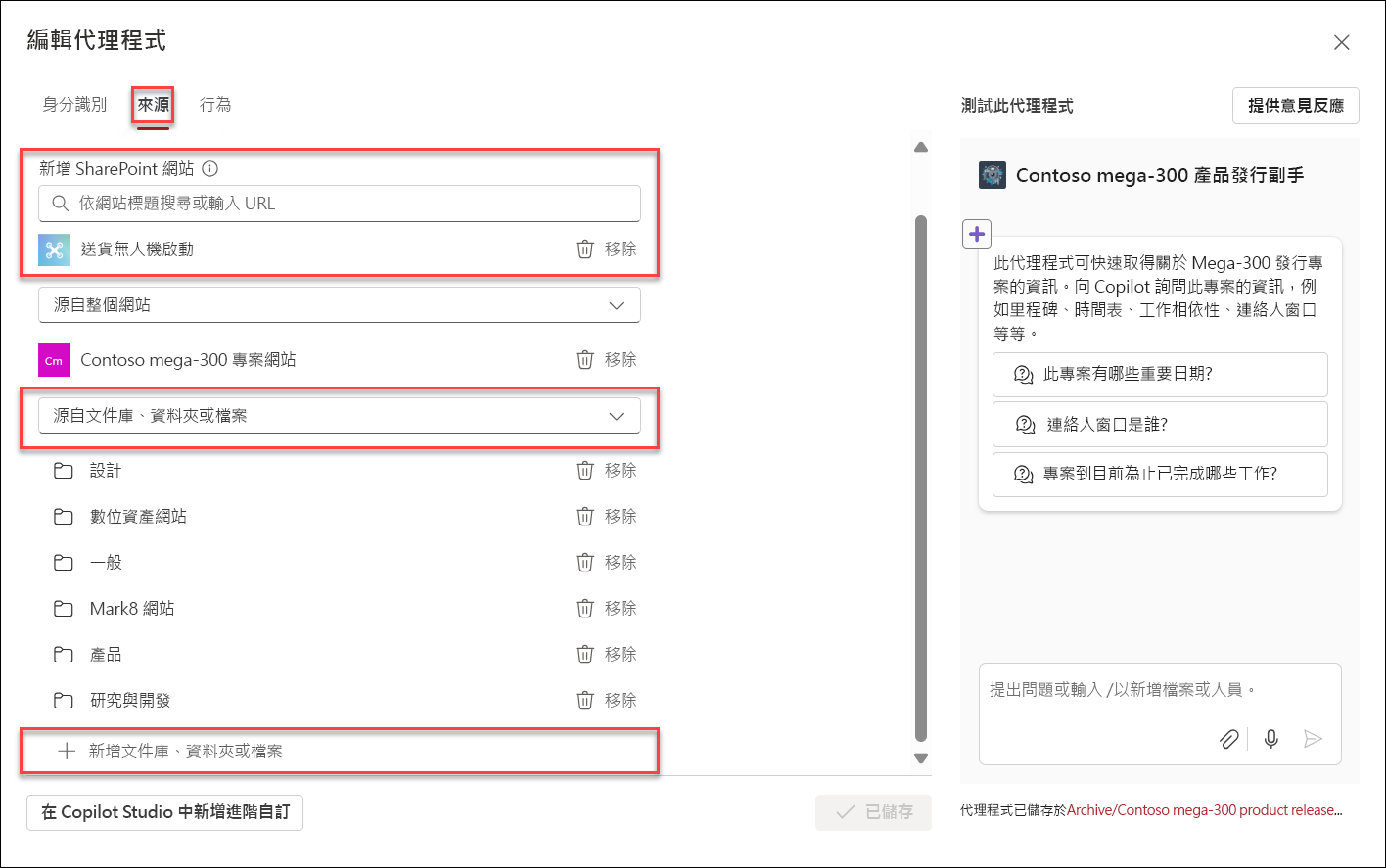Open the 源自文件庫、資料夾或檔案 dropdown
Viewport: 1386px width, 868px height.
coord(340,416)
